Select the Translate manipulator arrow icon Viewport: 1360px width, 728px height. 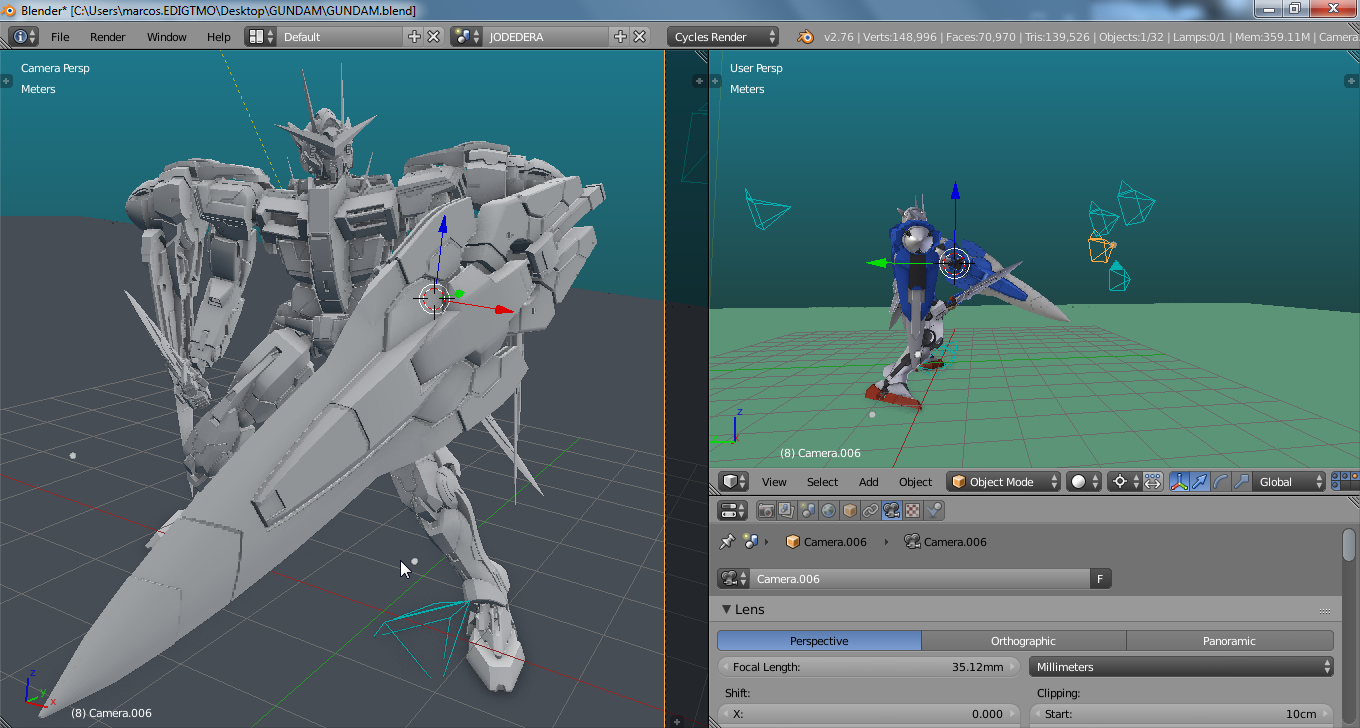[x=1199, y=482]
